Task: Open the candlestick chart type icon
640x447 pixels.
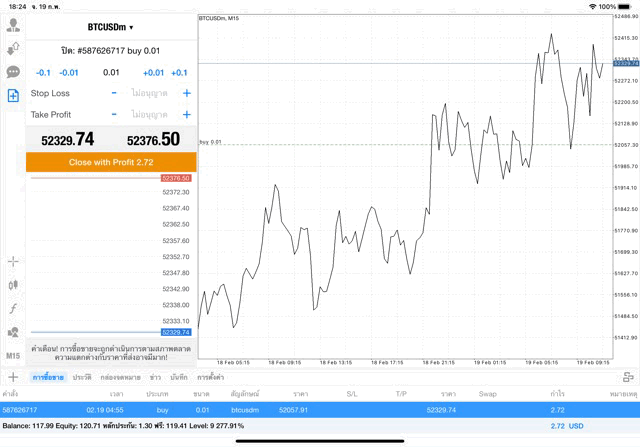Action: [13, 285]
